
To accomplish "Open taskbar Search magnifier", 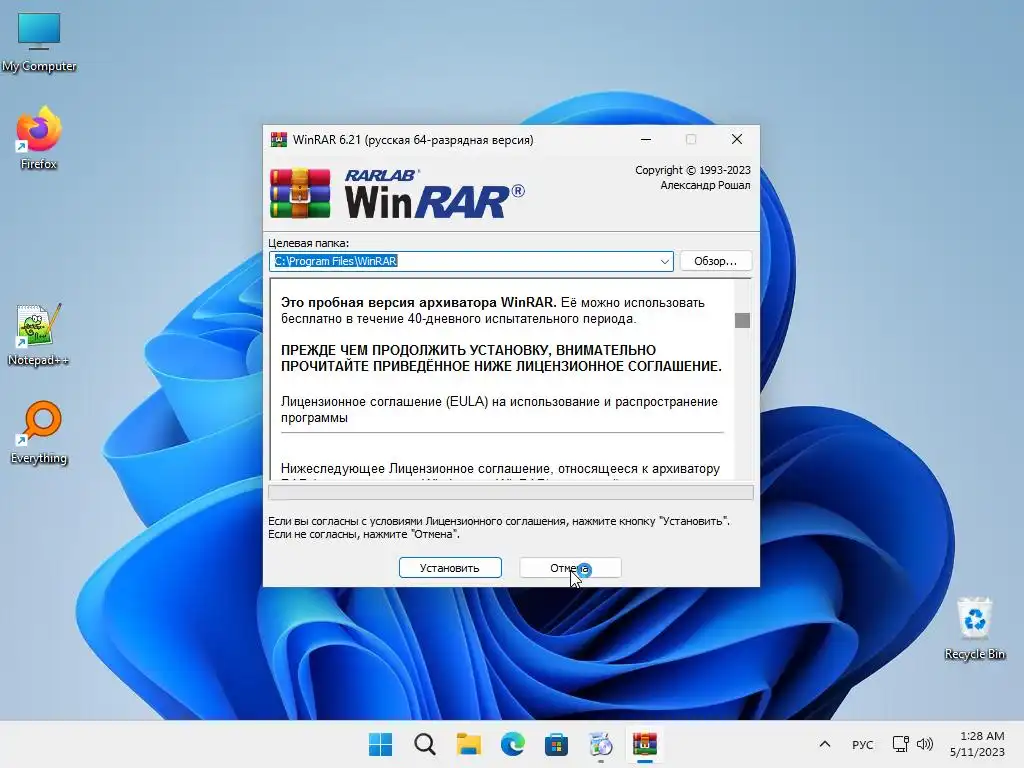I will pos(424,744).
